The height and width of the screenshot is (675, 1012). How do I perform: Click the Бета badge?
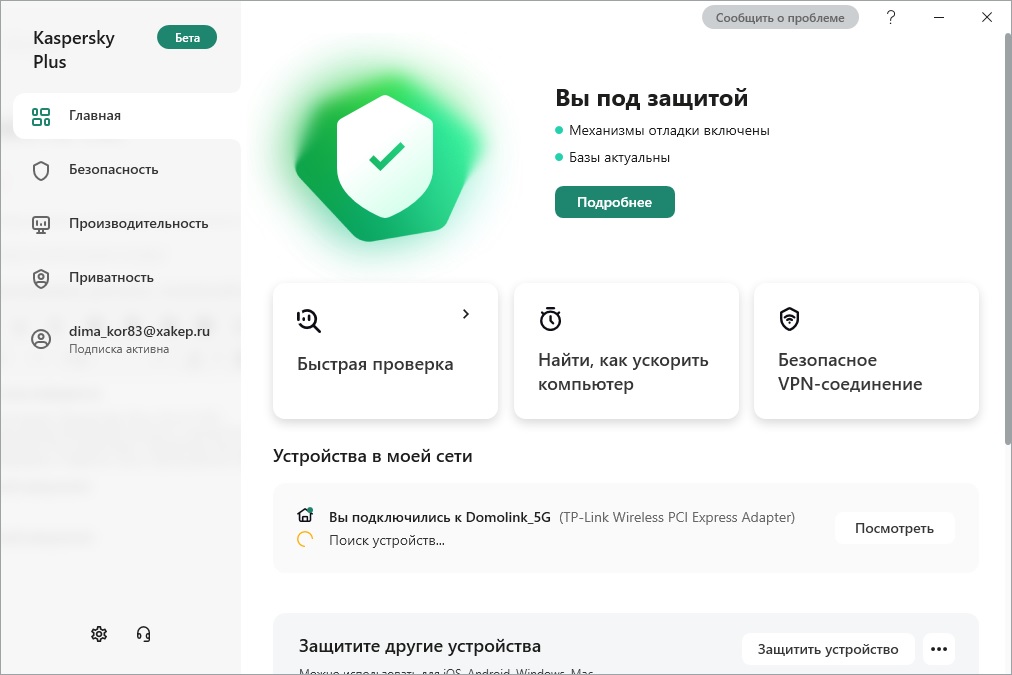(187, 37)
